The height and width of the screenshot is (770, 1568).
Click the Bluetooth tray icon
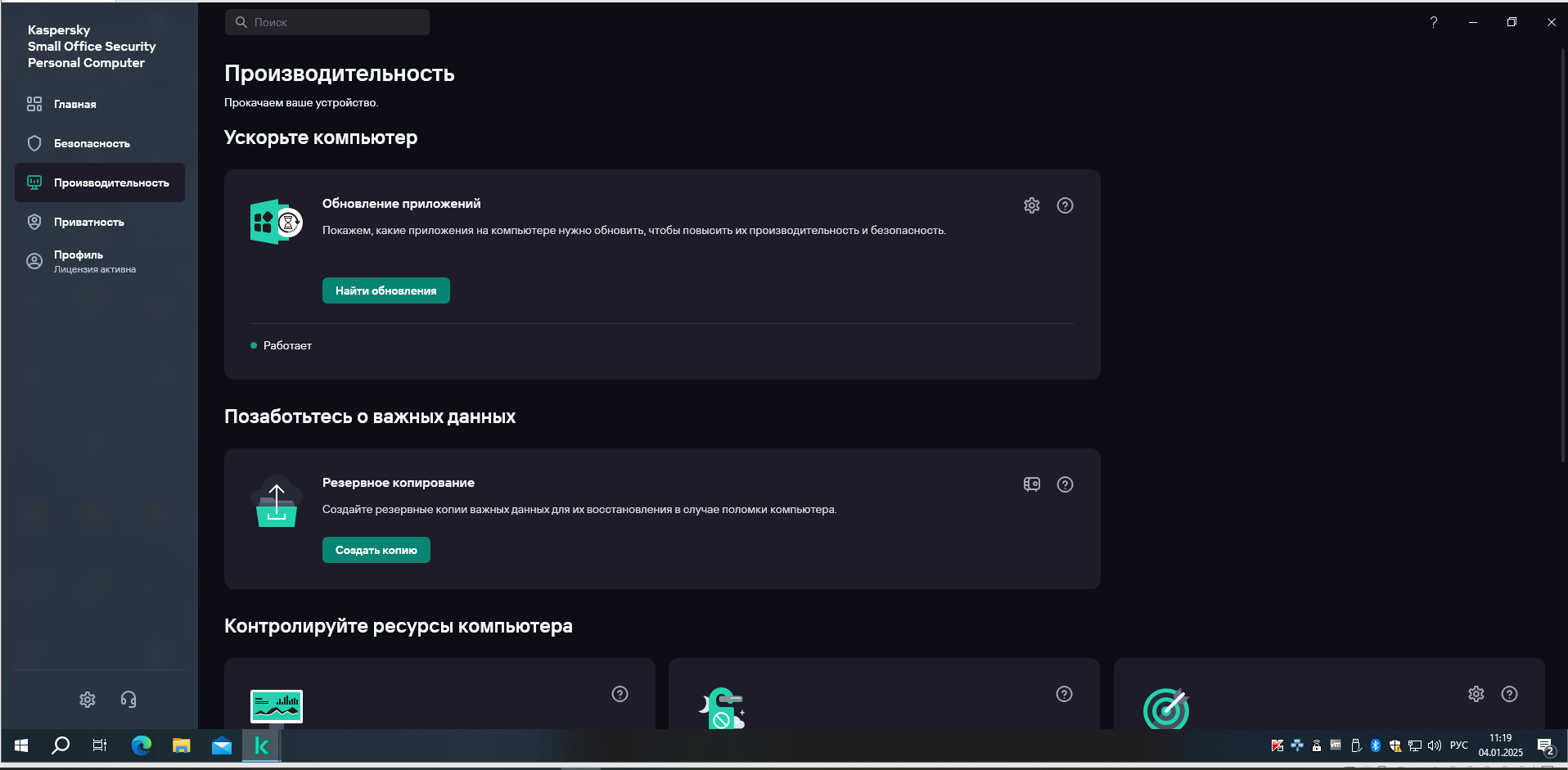click(1375, 745)
